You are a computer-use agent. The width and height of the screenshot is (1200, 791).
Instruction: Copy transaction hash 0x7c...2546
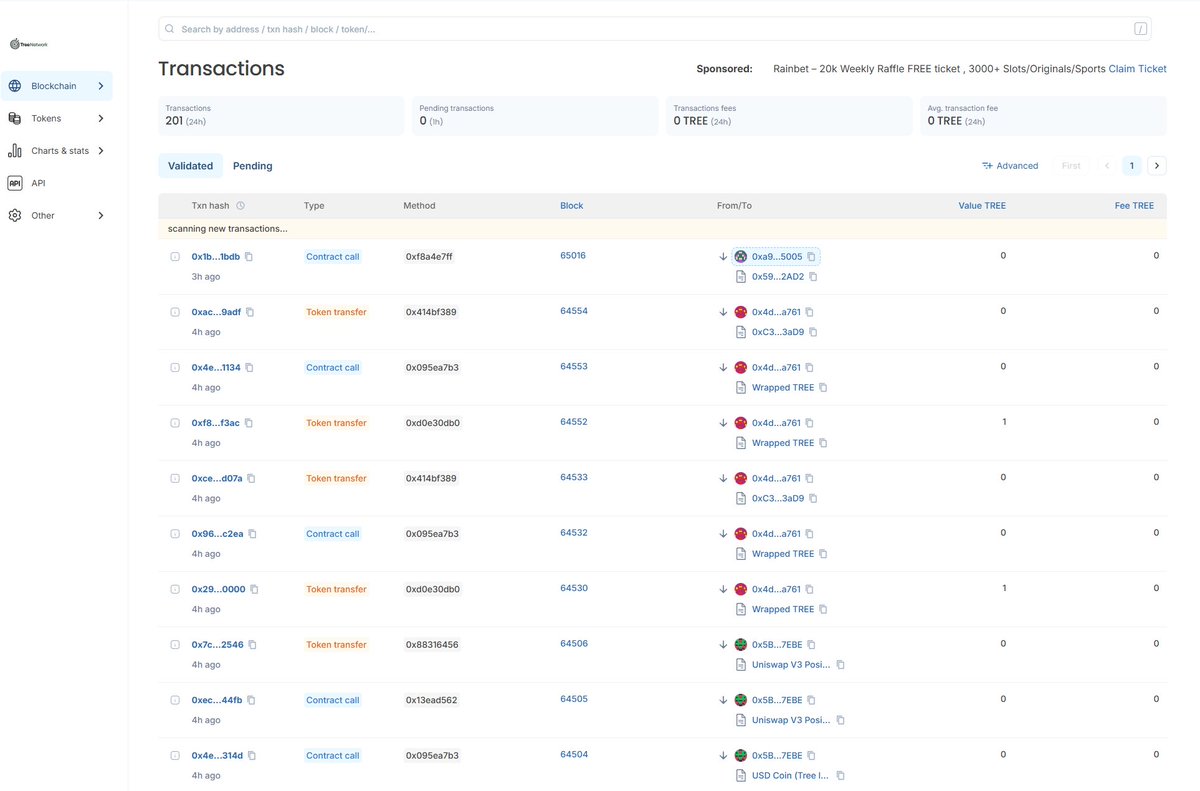(x=252, y=645)
